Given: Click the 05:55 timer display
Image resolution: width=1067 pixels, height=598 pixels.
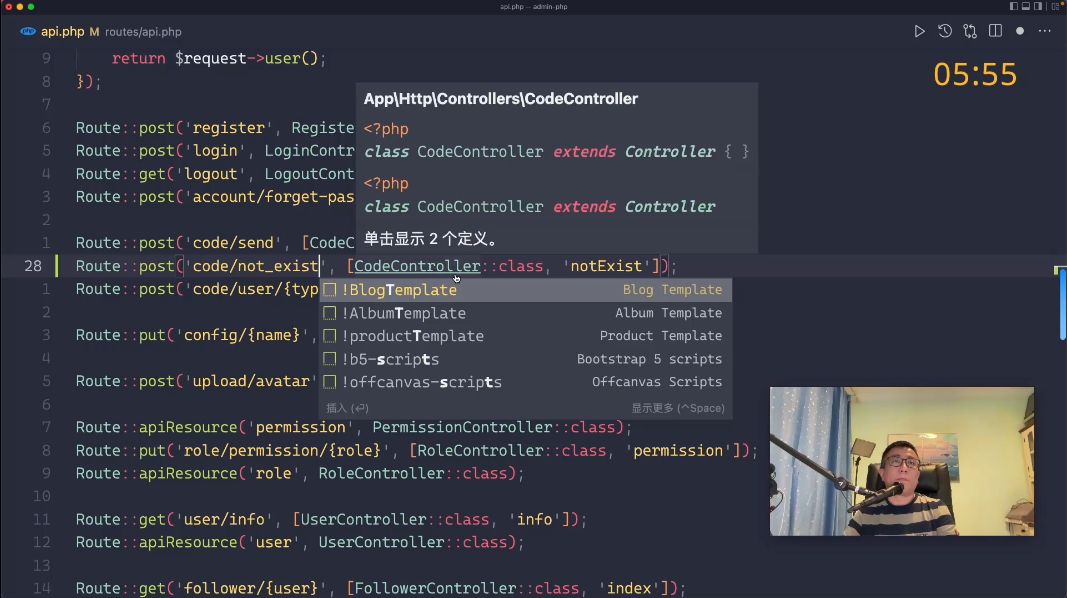Looking at the screenshot, I should [974, 74].
